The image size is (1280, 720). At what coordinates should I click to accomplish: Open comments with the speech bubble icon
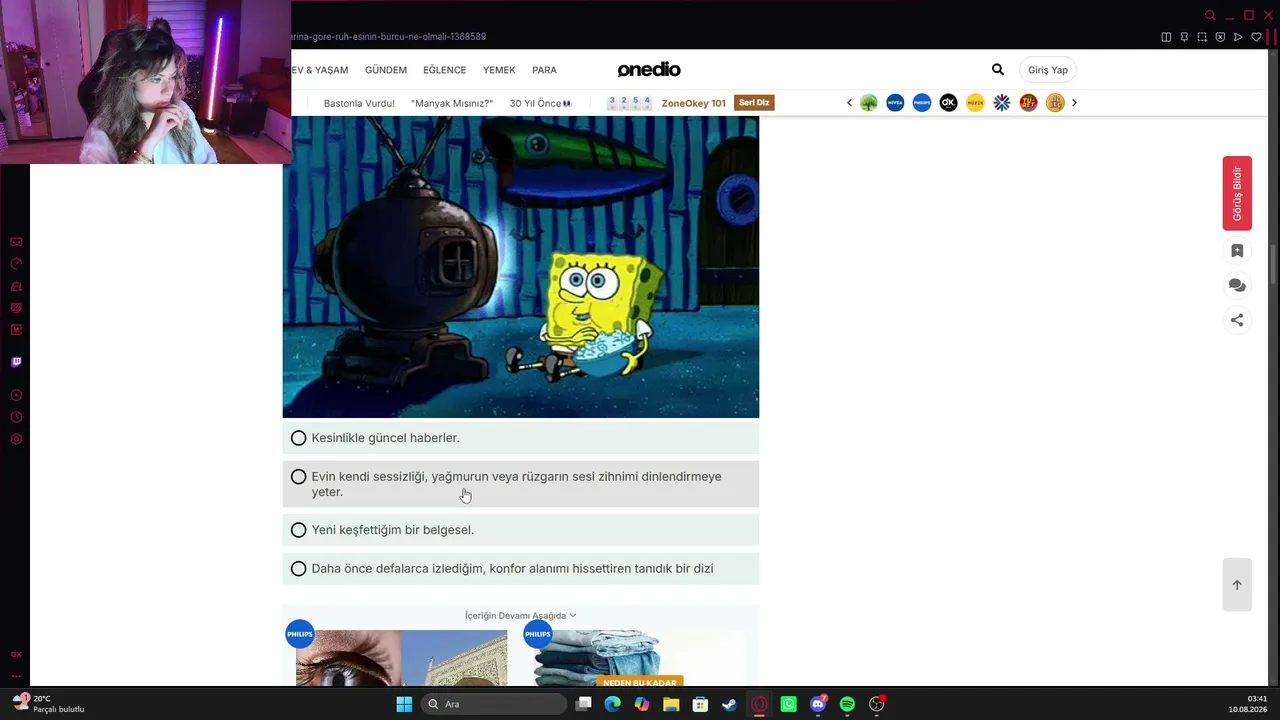tap(1237, 286)
